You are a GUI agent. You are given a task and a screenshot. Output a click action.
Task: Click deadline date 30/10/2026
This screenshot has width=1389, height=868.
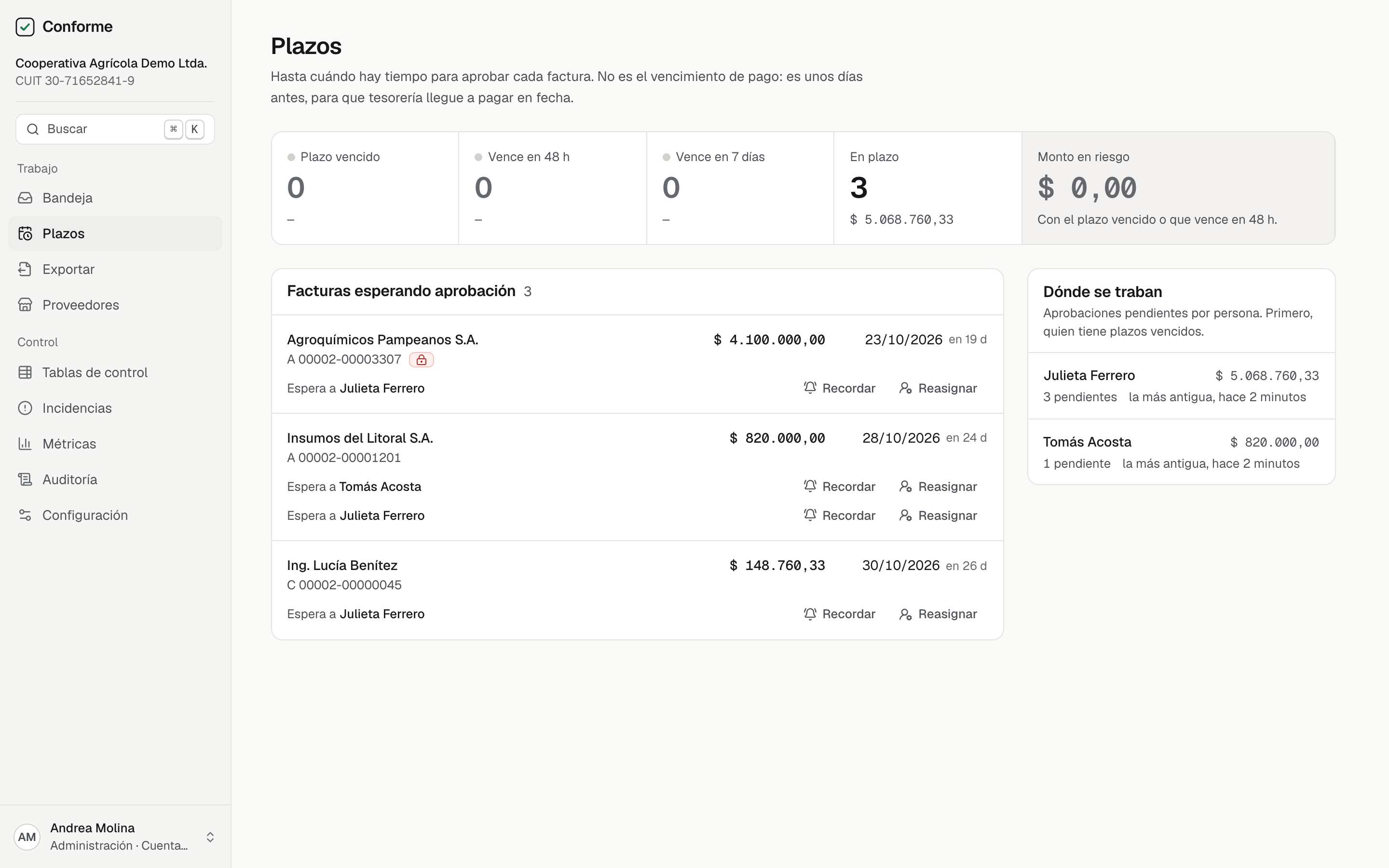click(x=900, y=566)
